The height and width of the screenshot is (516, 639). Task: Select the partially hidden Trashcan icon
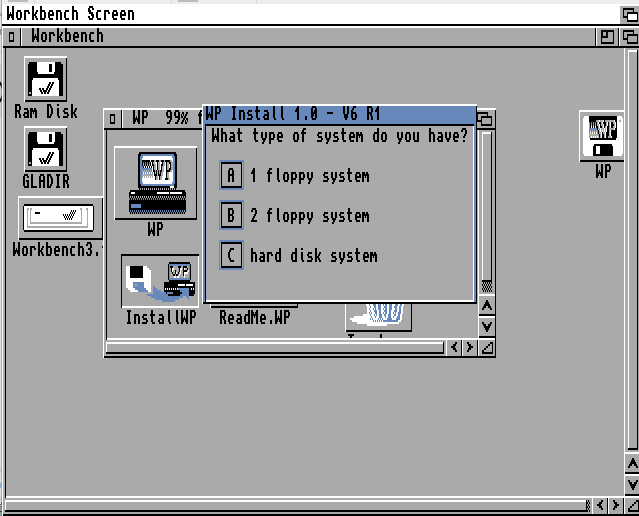(378, 316)
